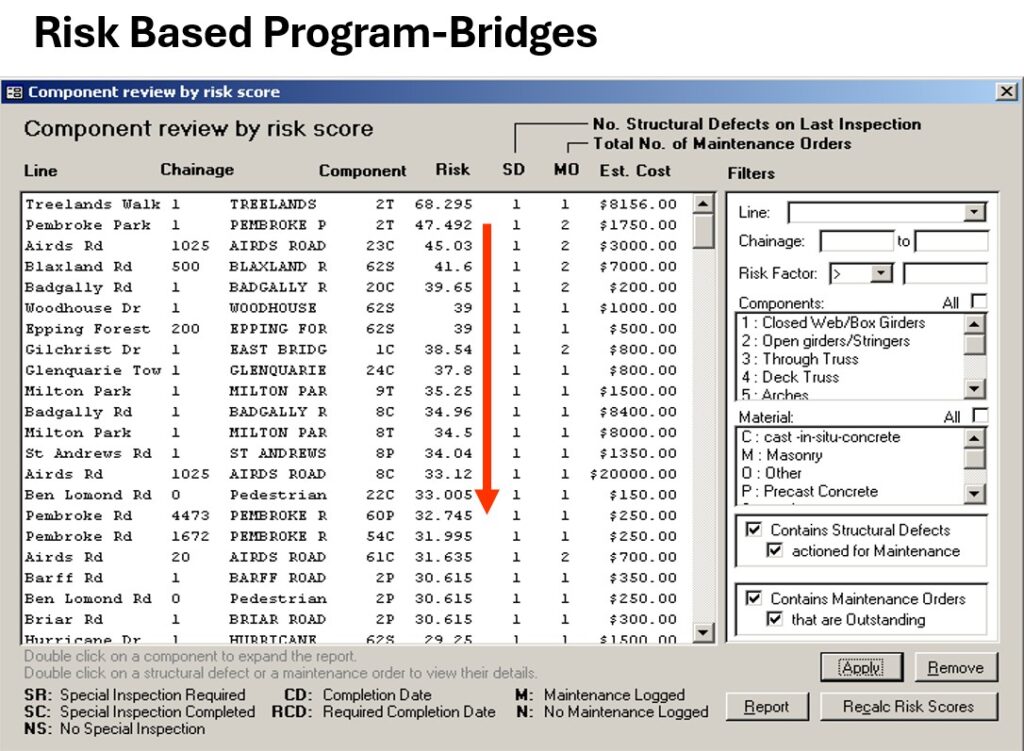Select the Gilchrist Dr row

pyautogui.click(x=357, y=350)
